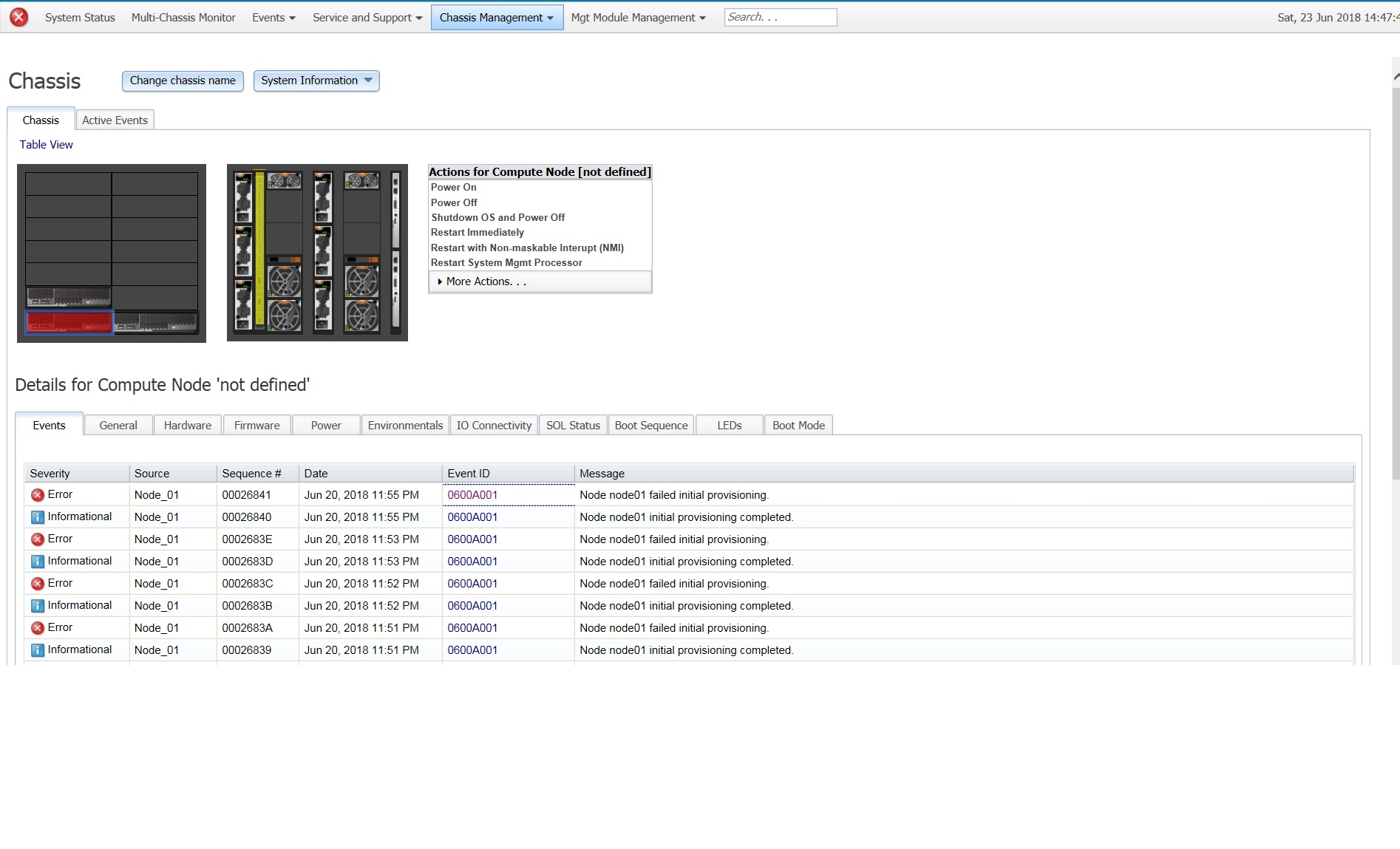Open Mgt Module Management dropdown menu

click(x=638, y=17)
